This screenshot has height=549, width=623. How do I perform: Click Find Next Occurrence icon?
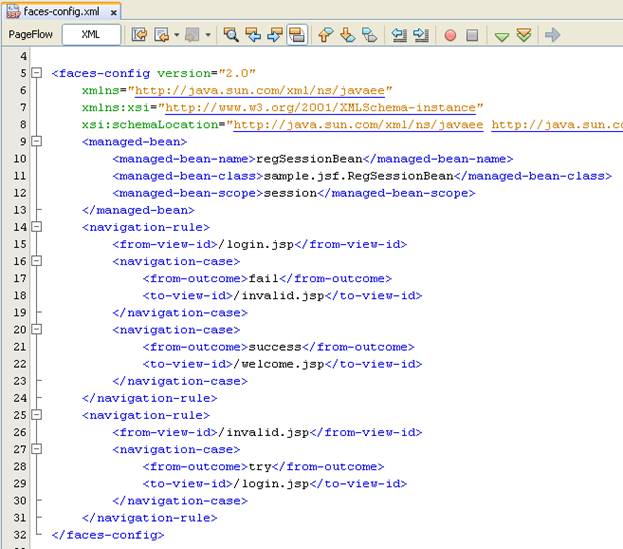275,35
